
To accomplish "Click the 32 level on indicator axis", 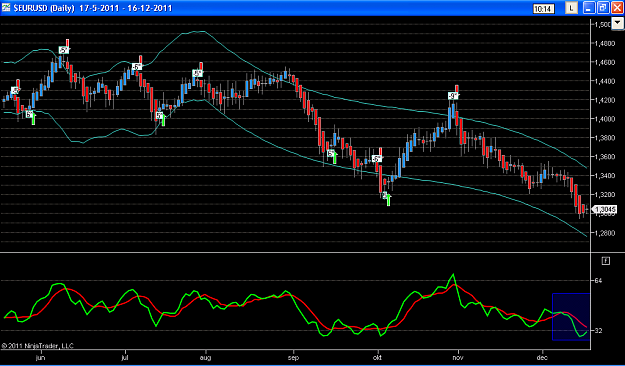I will click(x=598, y=331).
